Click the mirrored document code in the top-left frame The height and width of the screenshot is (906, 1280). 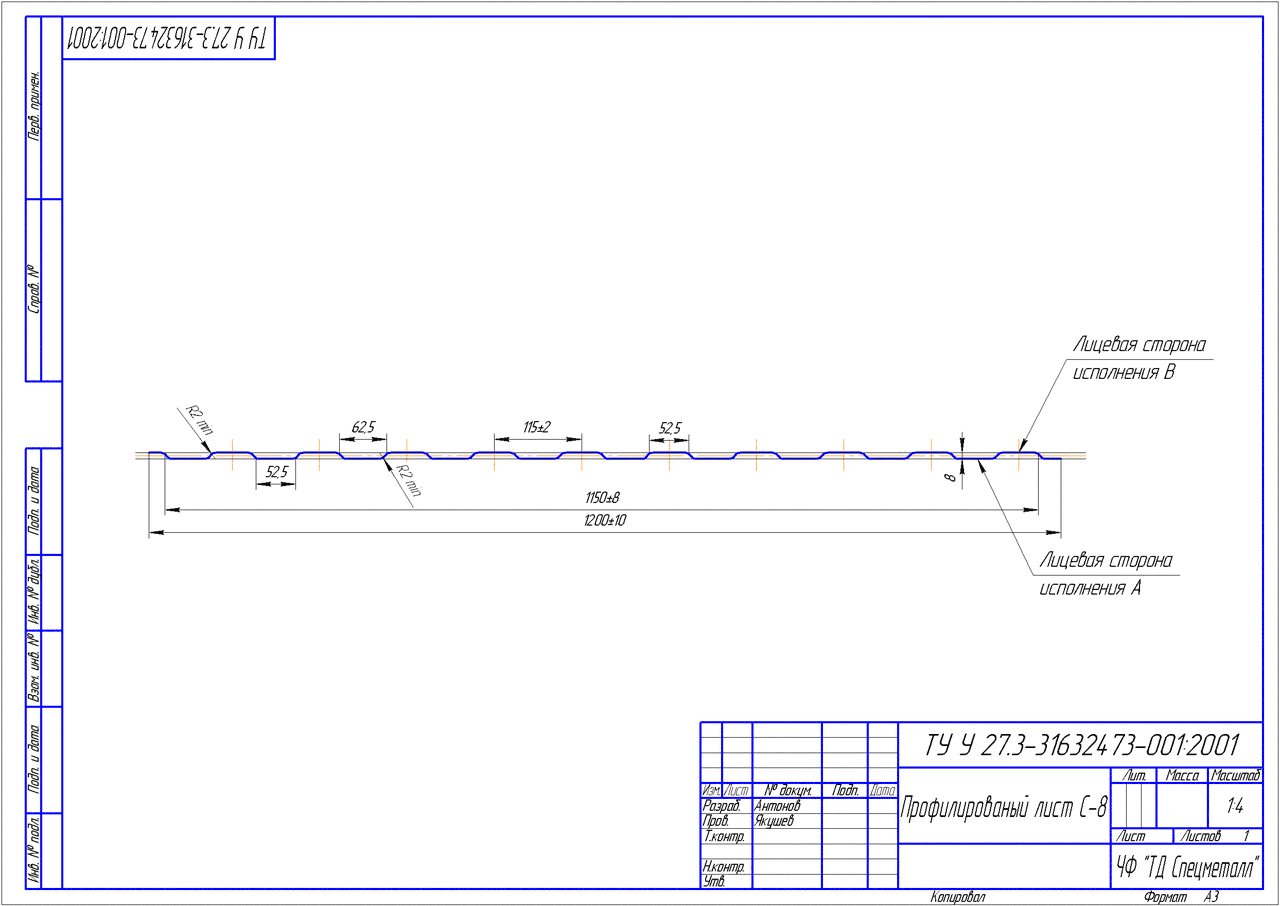coord(168,39)
